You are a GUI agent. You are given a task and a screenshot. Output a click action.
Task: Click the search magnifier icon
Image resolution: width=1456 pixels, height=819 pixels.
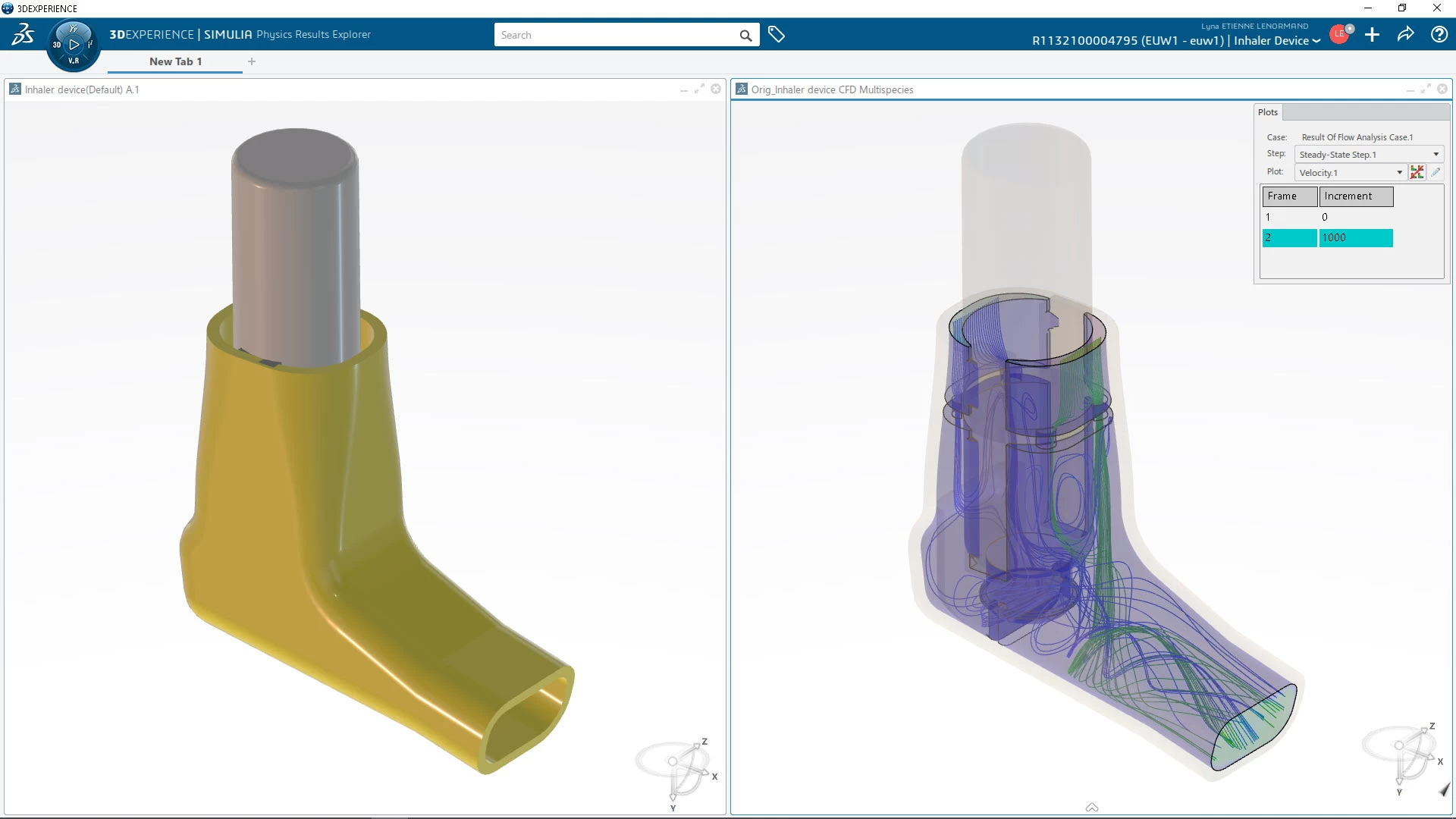tap(745, 36)
